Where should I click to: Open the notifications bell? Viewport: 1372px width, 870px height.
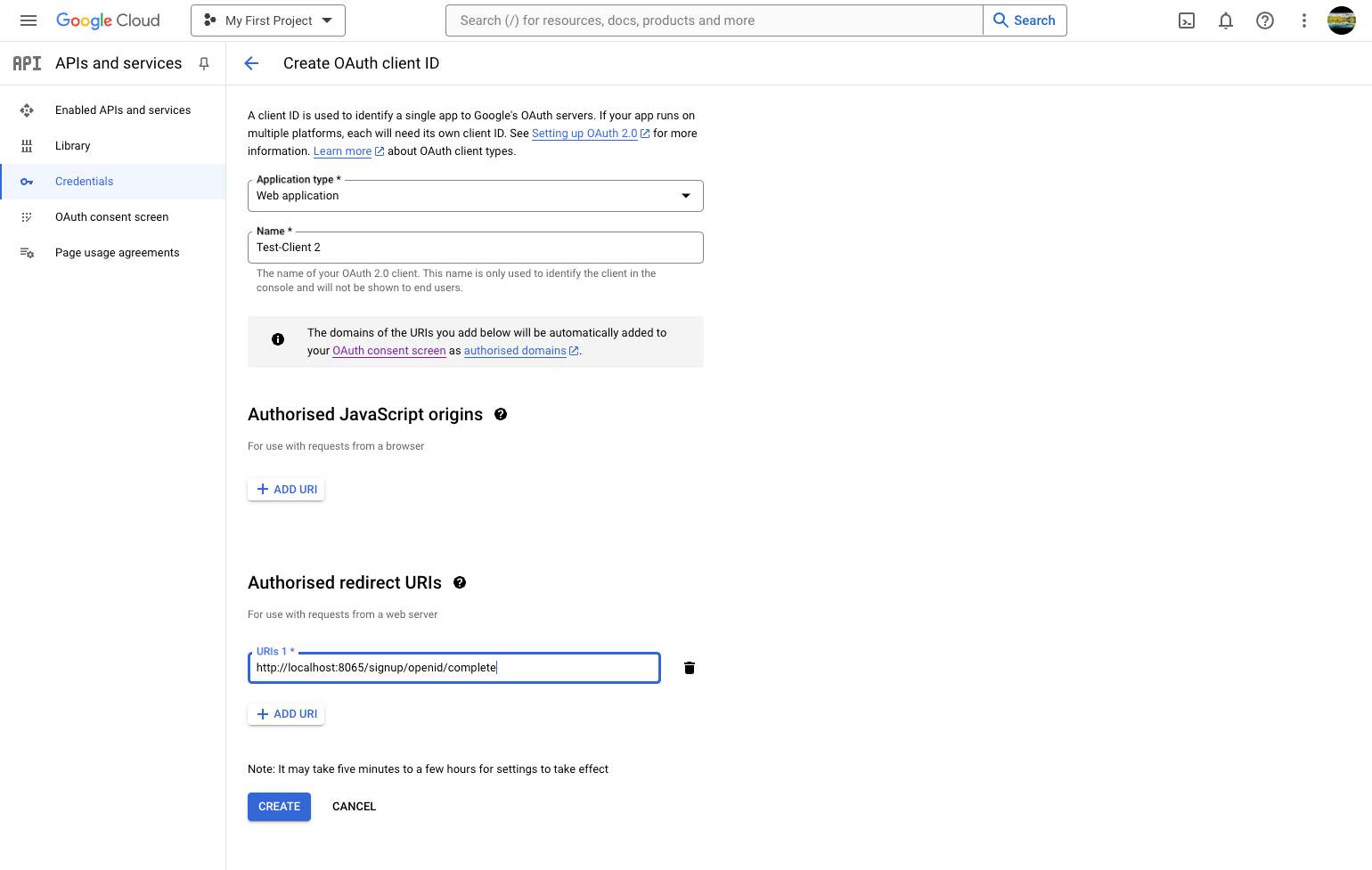[x=1226, y=20]
